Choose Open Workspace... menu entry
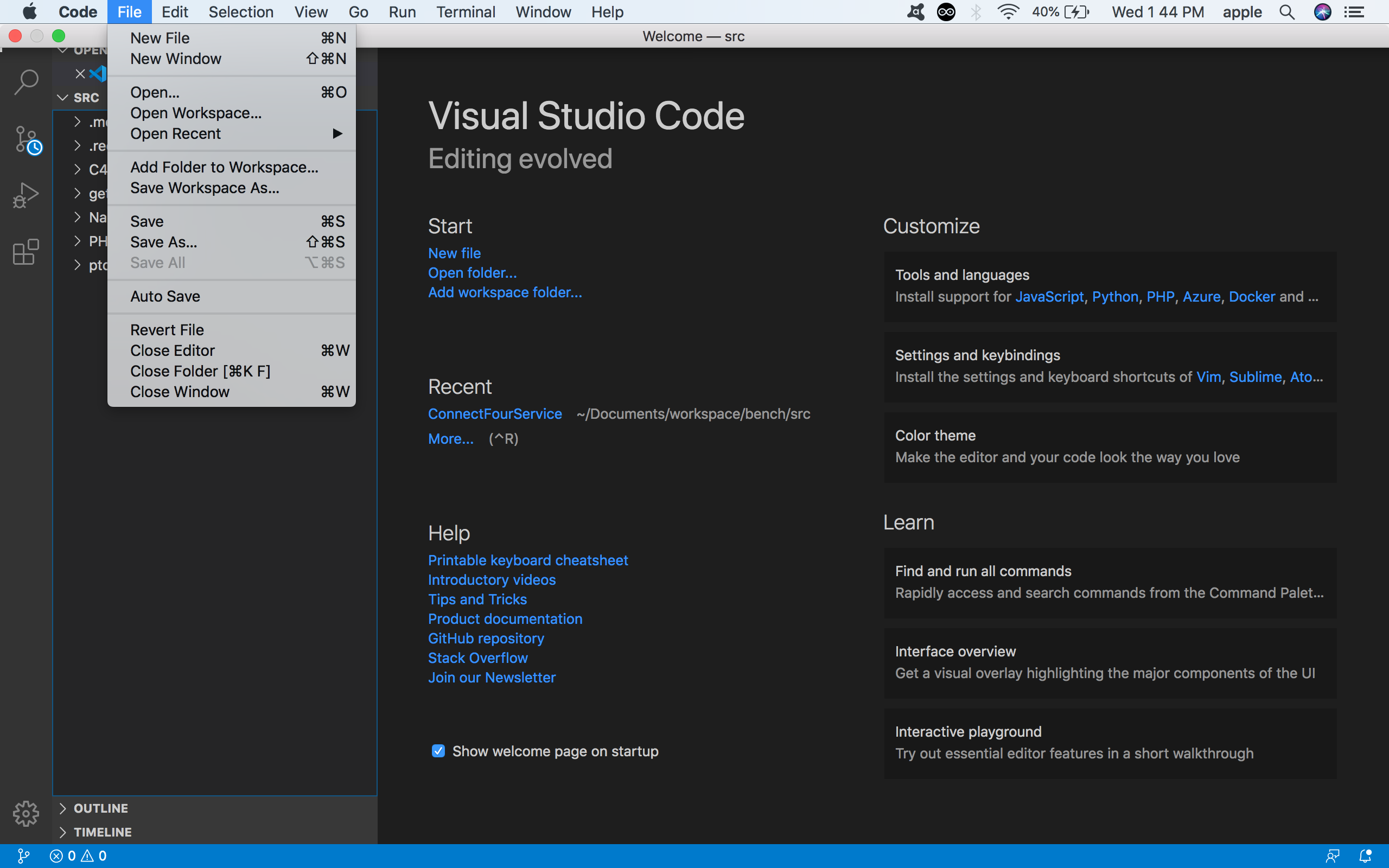This screenshot has height=868, width=1389. click(x=231, y=113)
